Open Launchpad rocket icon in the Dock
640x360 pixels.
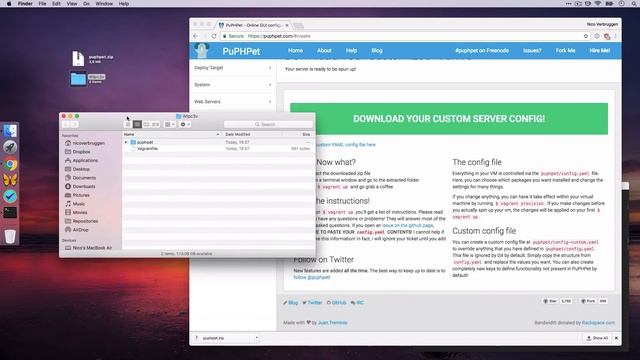[10, 147]
